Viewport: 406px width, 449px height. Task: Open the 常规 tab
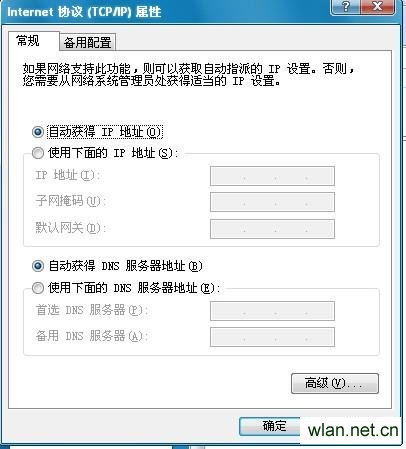click(28, 41)
